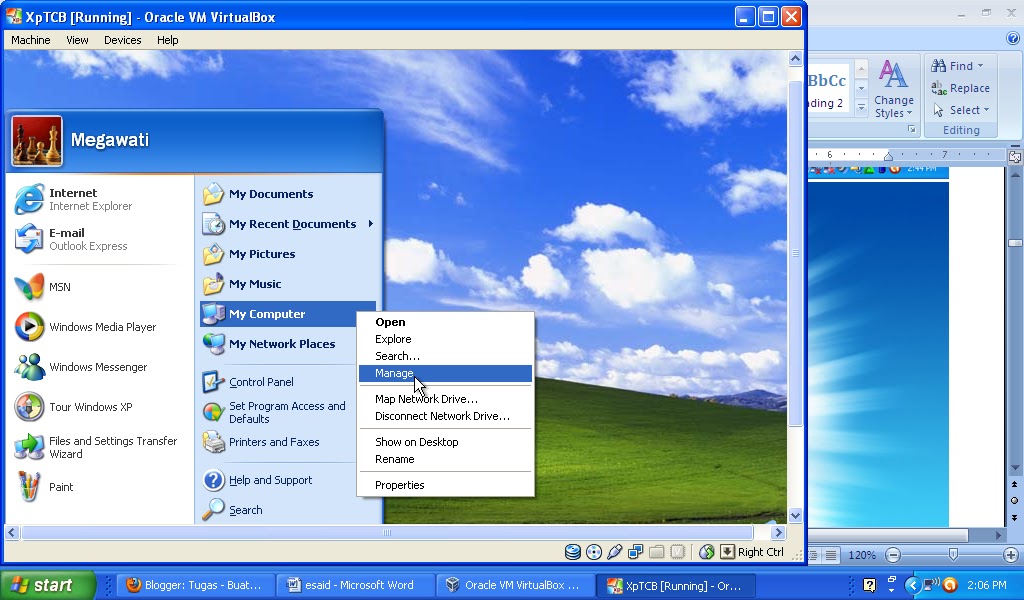This screenshot has height=600, width=1024.
Task: Open the Find dropdown in Word's ribbon
Action: [958, 65]
